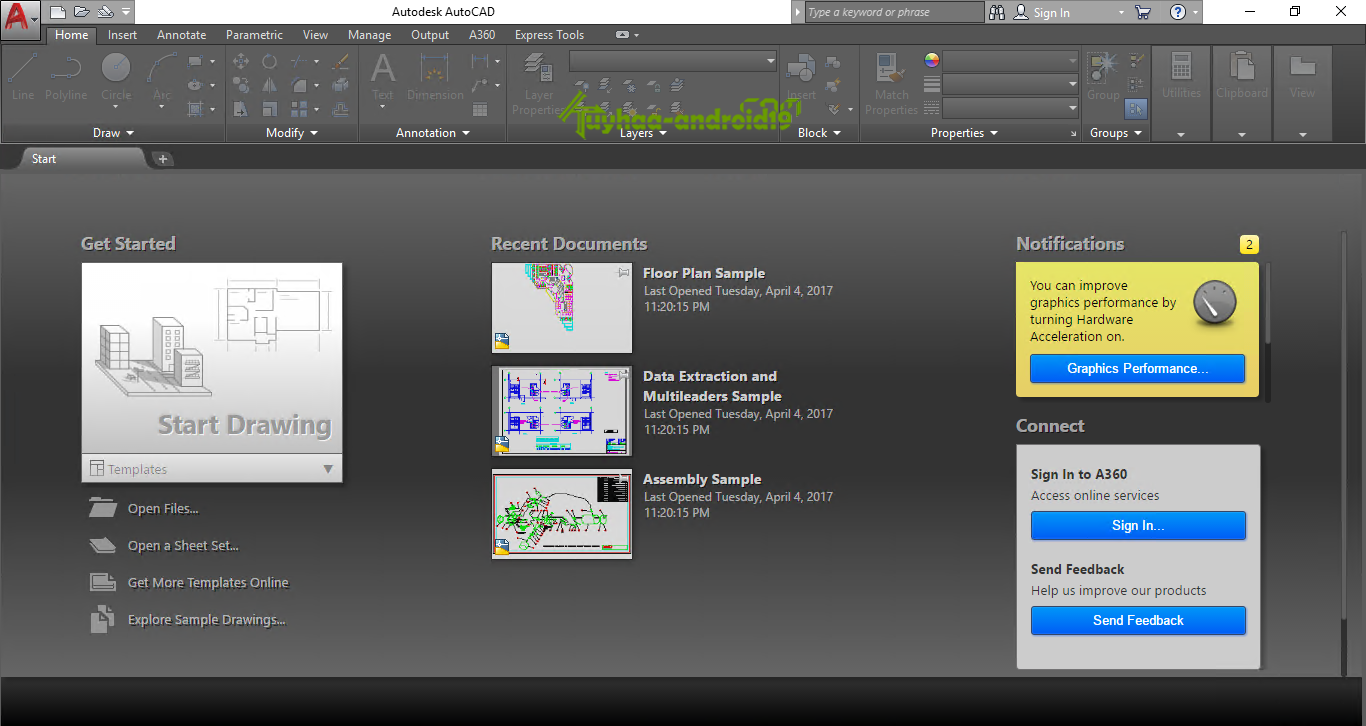The image size is (1366, 726).
Task: Click the Insert block tool
Action: (801, 76)
